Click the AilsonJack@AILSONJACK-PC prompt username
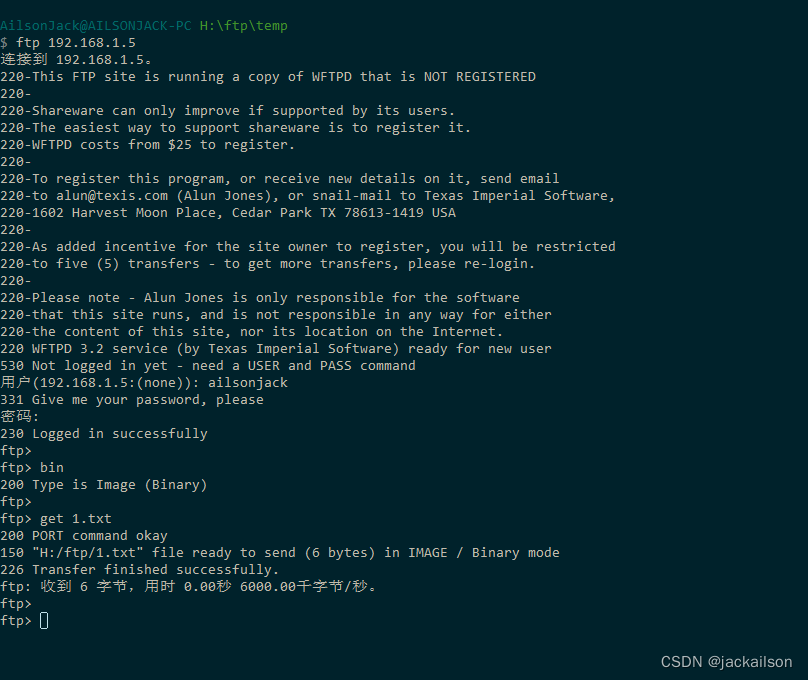Screen dimensions: 808x680 (x=96, y=26)
